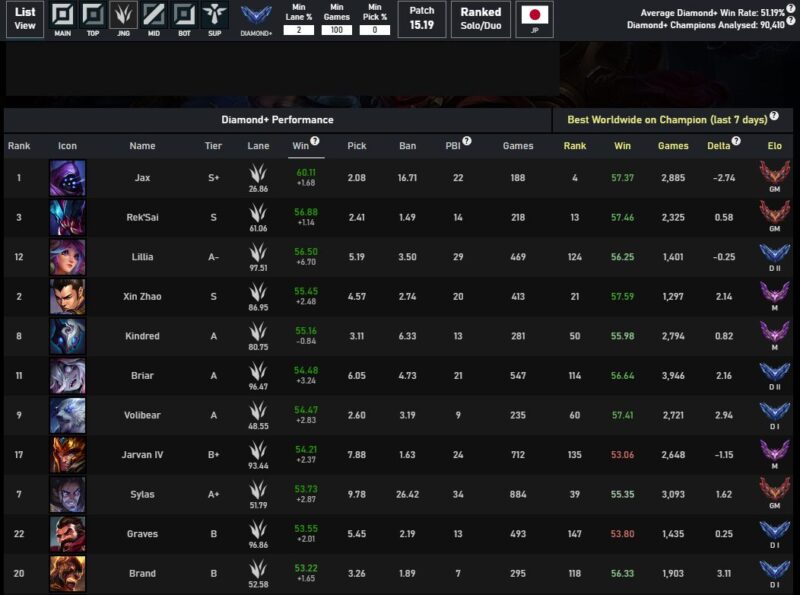Filter by the SUP support icon
The height and width of the screenshot is (595, 800).
213,15
